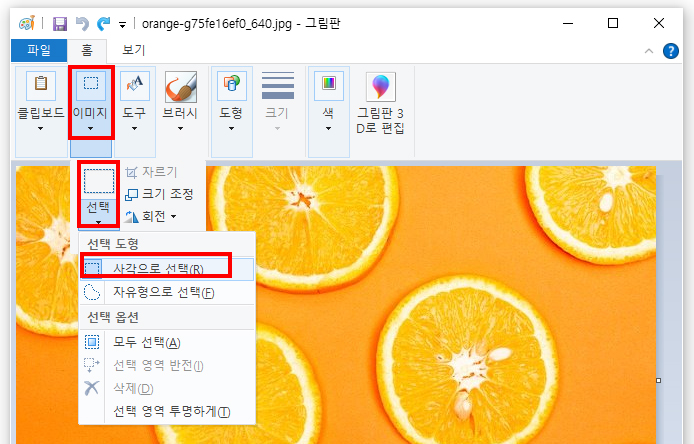Switch to the 홈 ribbon tab

[x=87, y=50]
